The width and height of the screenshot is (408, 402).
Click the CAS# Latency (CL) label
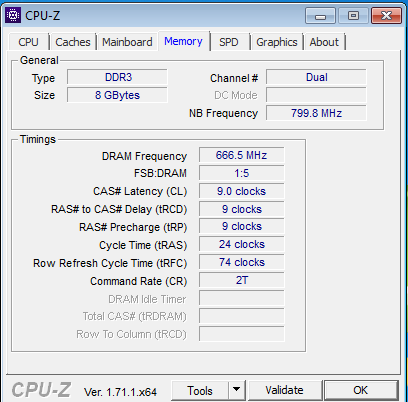140,191
